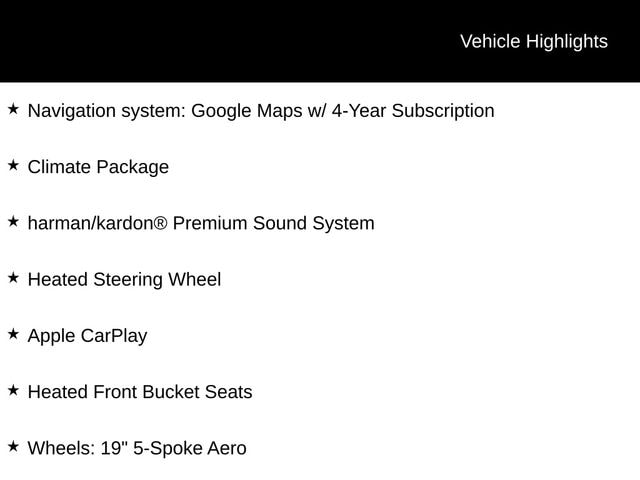Click the star icon beside Navigation system

(13, 108)
